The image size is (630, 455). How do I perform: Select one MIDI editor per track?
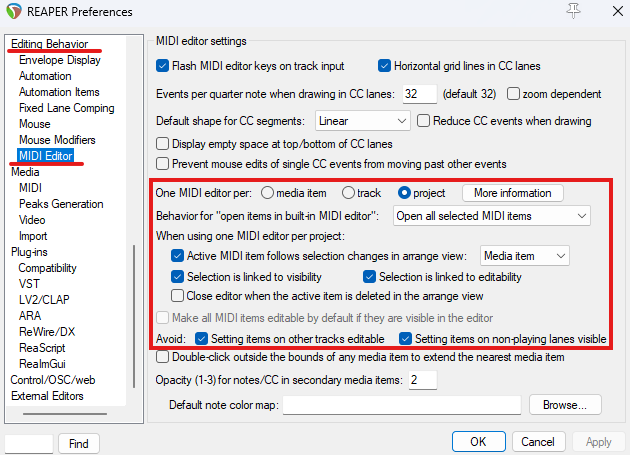[x=348, y=193]
